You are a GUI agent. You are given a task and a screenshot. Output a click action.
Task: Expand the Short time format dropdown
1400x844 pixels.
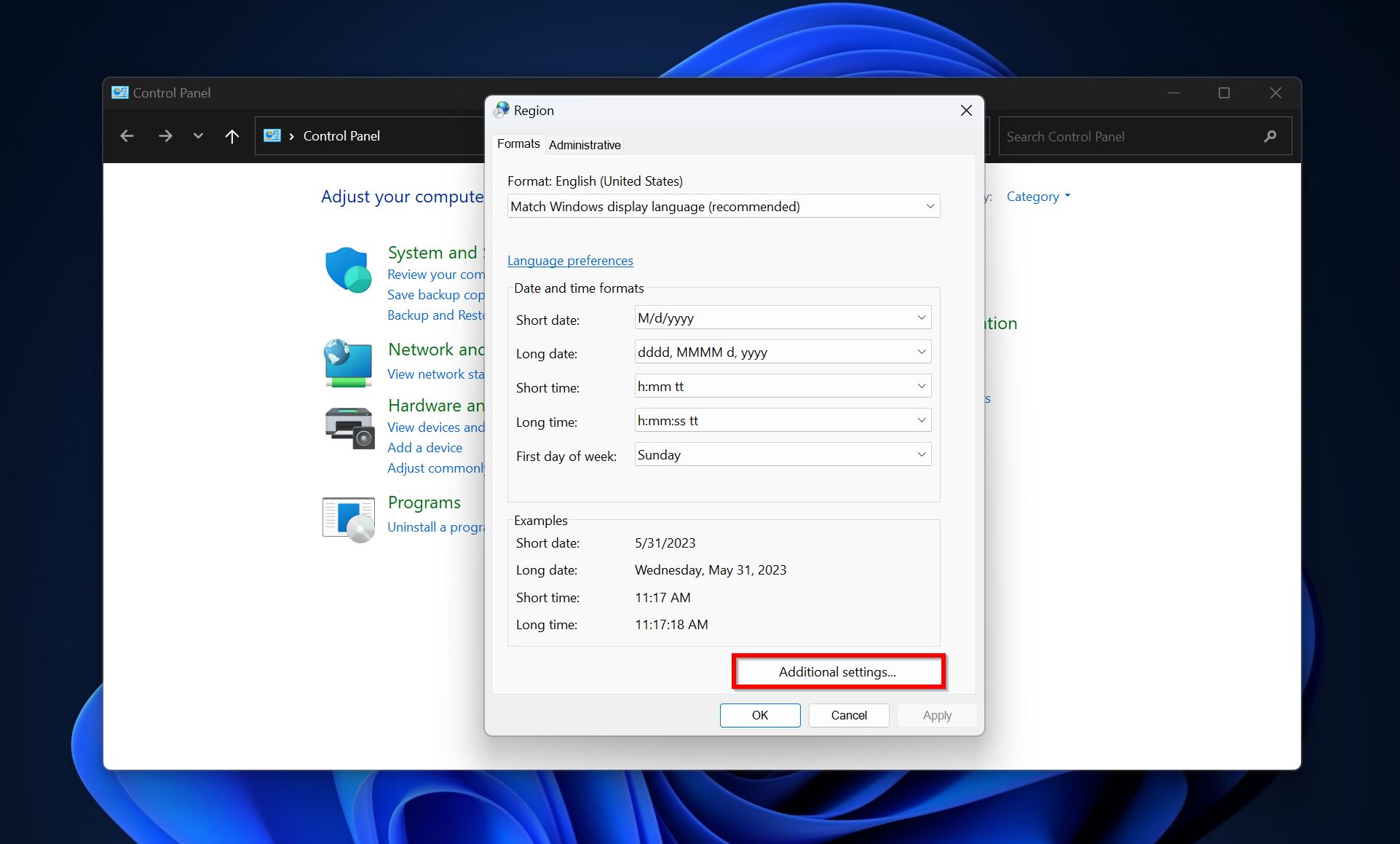[x=921, y=386]
